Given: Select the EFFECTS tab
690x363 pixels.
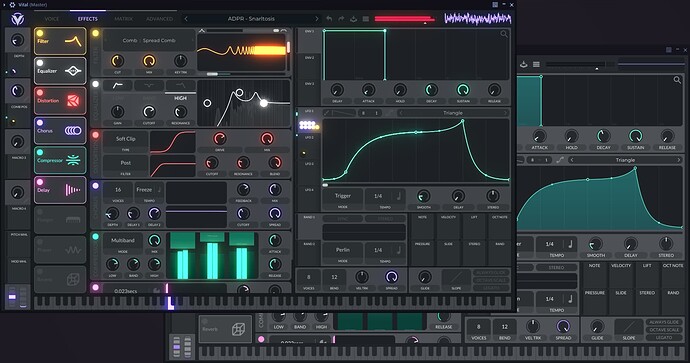Looking at the screenshot, I should pyautogui.click(x=88, y=19).
